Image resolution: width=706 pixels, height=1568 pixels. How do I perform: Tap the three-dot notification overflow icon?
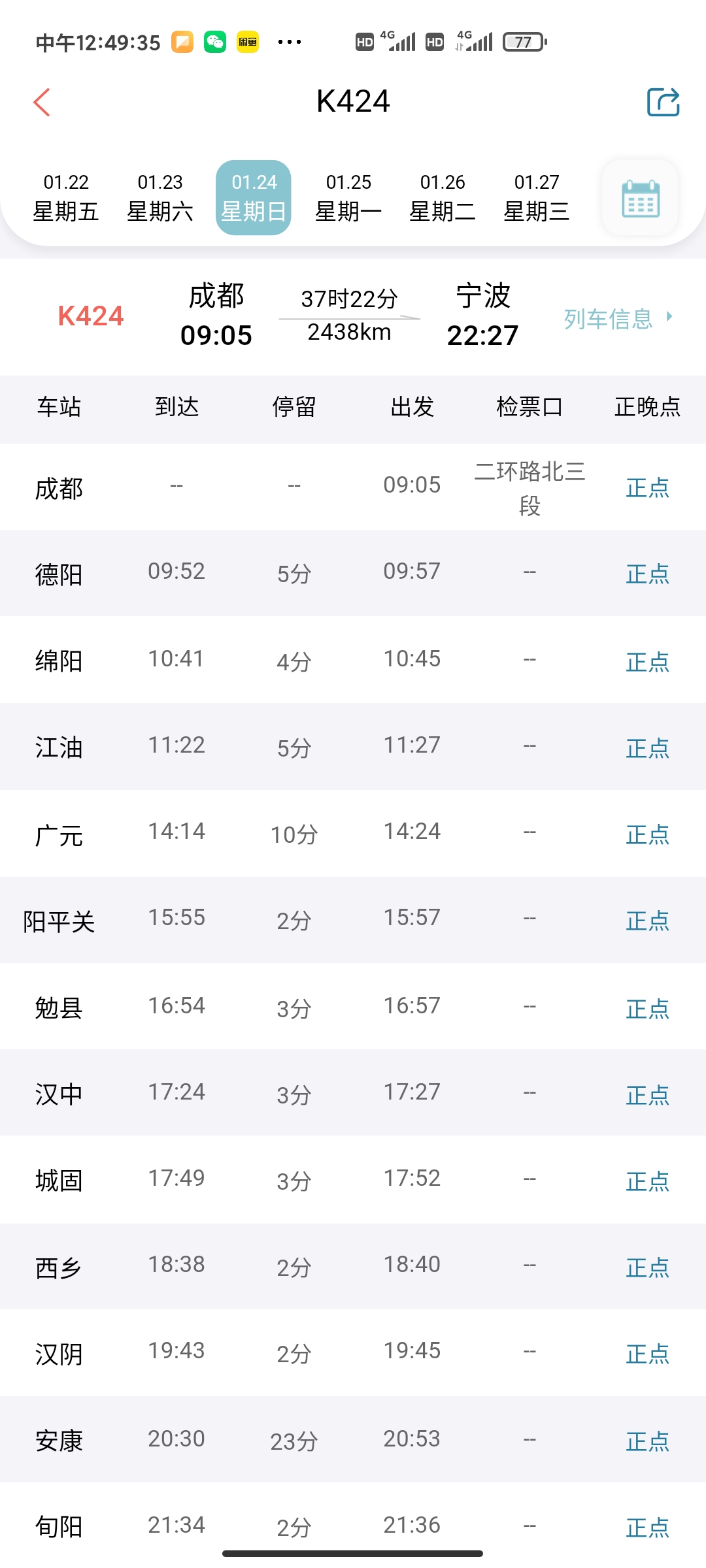coord(289,42)
